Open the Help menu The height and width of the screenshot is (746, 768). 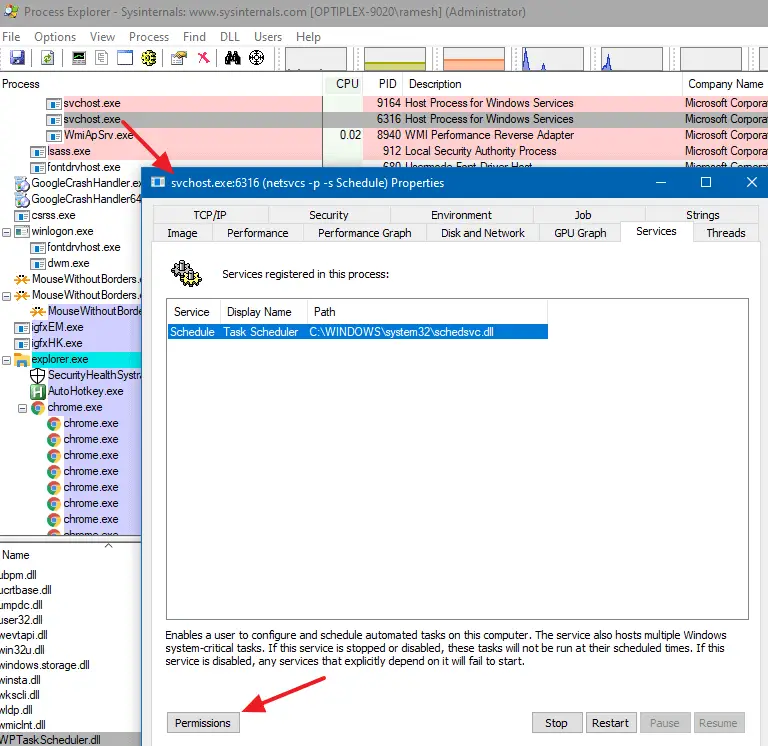point(308,37)
